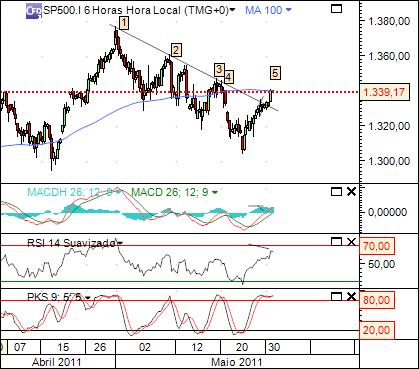Screen dimensions: 419x369
Task: Select the wave marker labeled 3
Action: click(219, 70)
